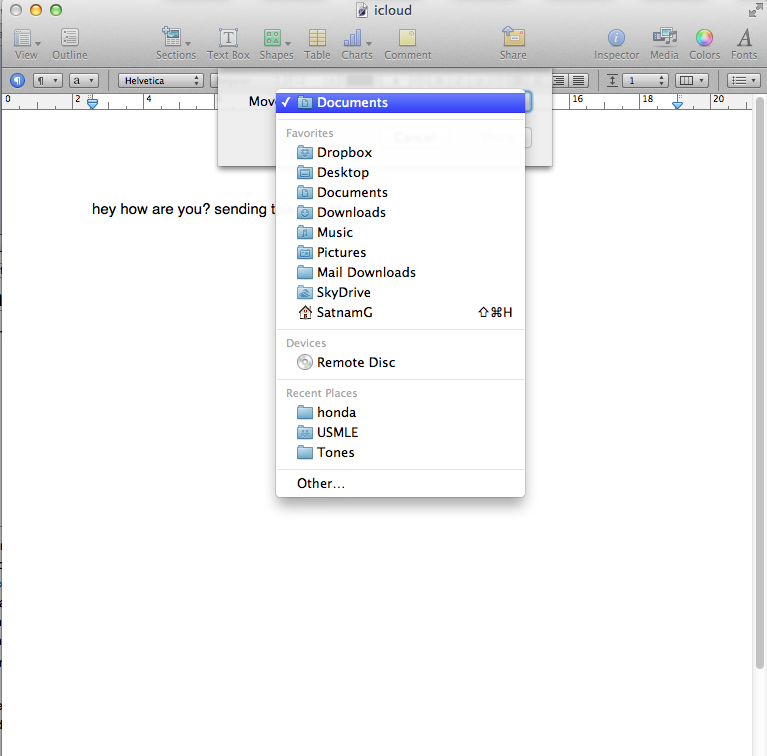This screenshot has width=767, height=756.
Task: Click the Share toolbar icon
Action: point(513,43)
